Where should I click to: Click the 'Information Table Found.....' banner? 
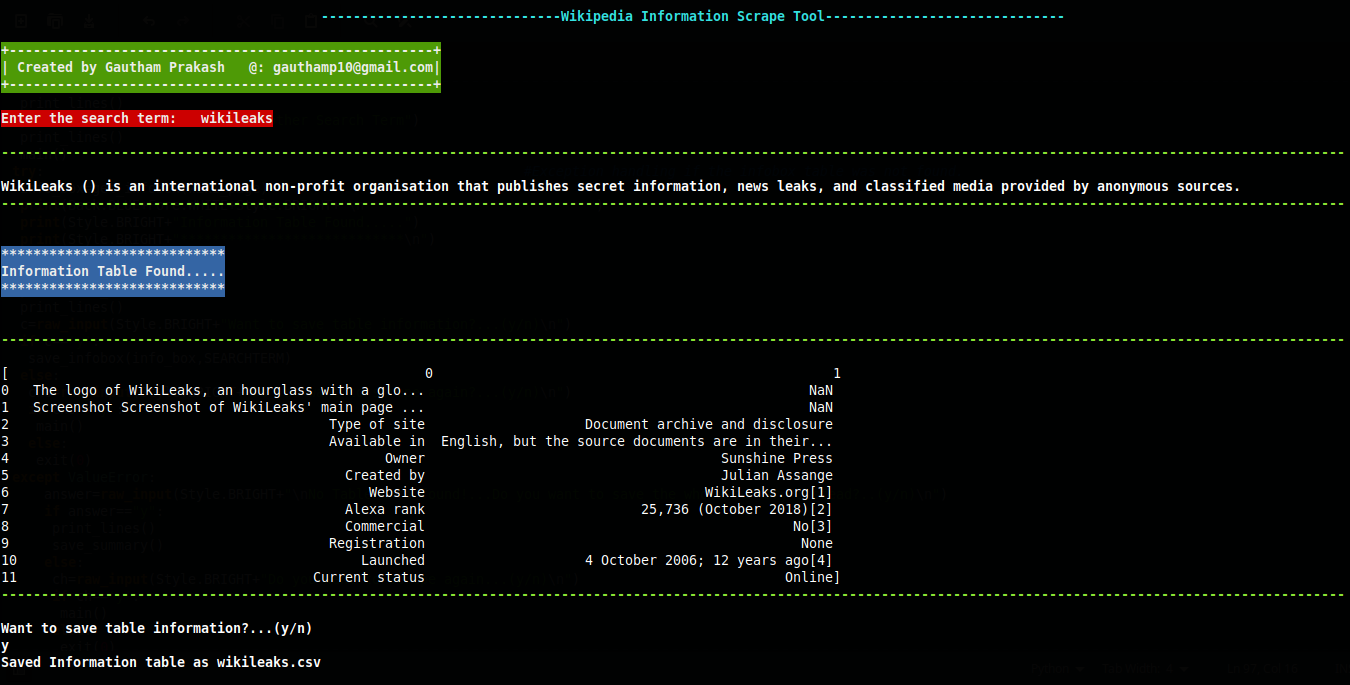tap(113, 271)
